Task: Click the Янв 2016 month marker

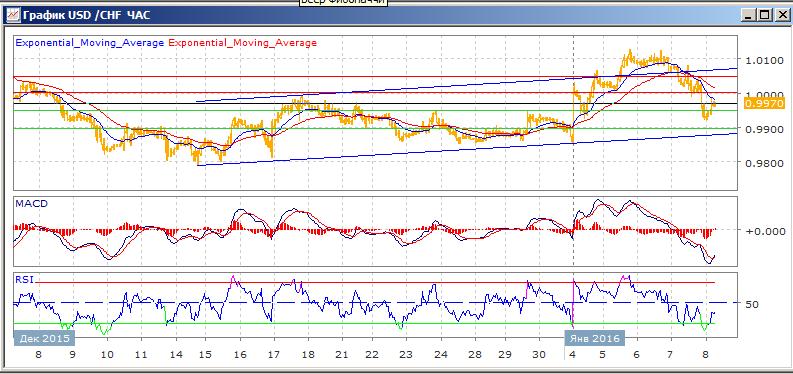Action: click(x=595, y=338)
